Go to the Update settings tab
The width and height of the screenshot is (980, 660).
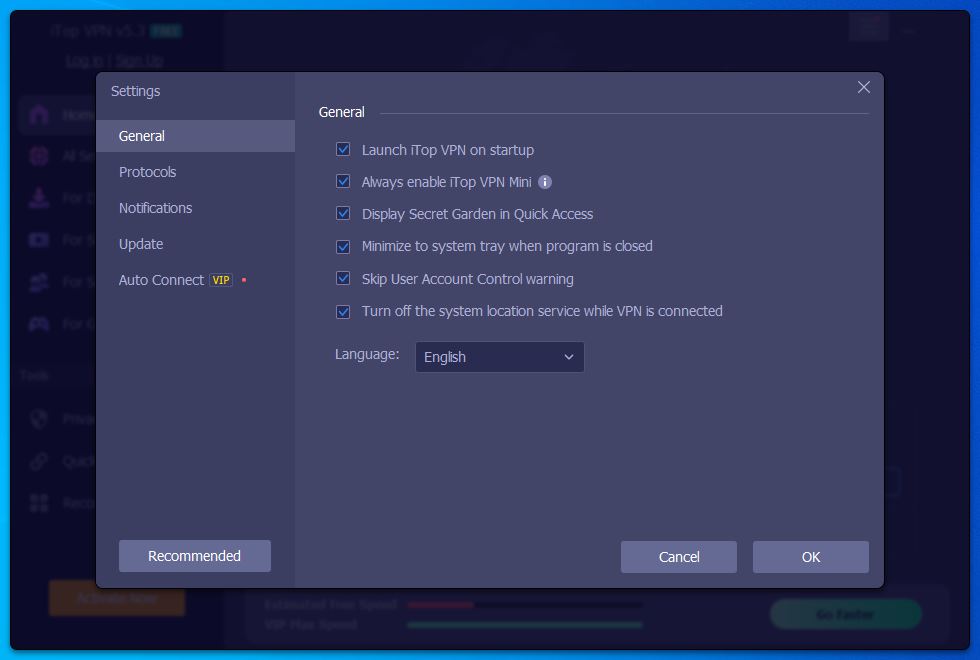pyautogui.click(x=195, y=244)
